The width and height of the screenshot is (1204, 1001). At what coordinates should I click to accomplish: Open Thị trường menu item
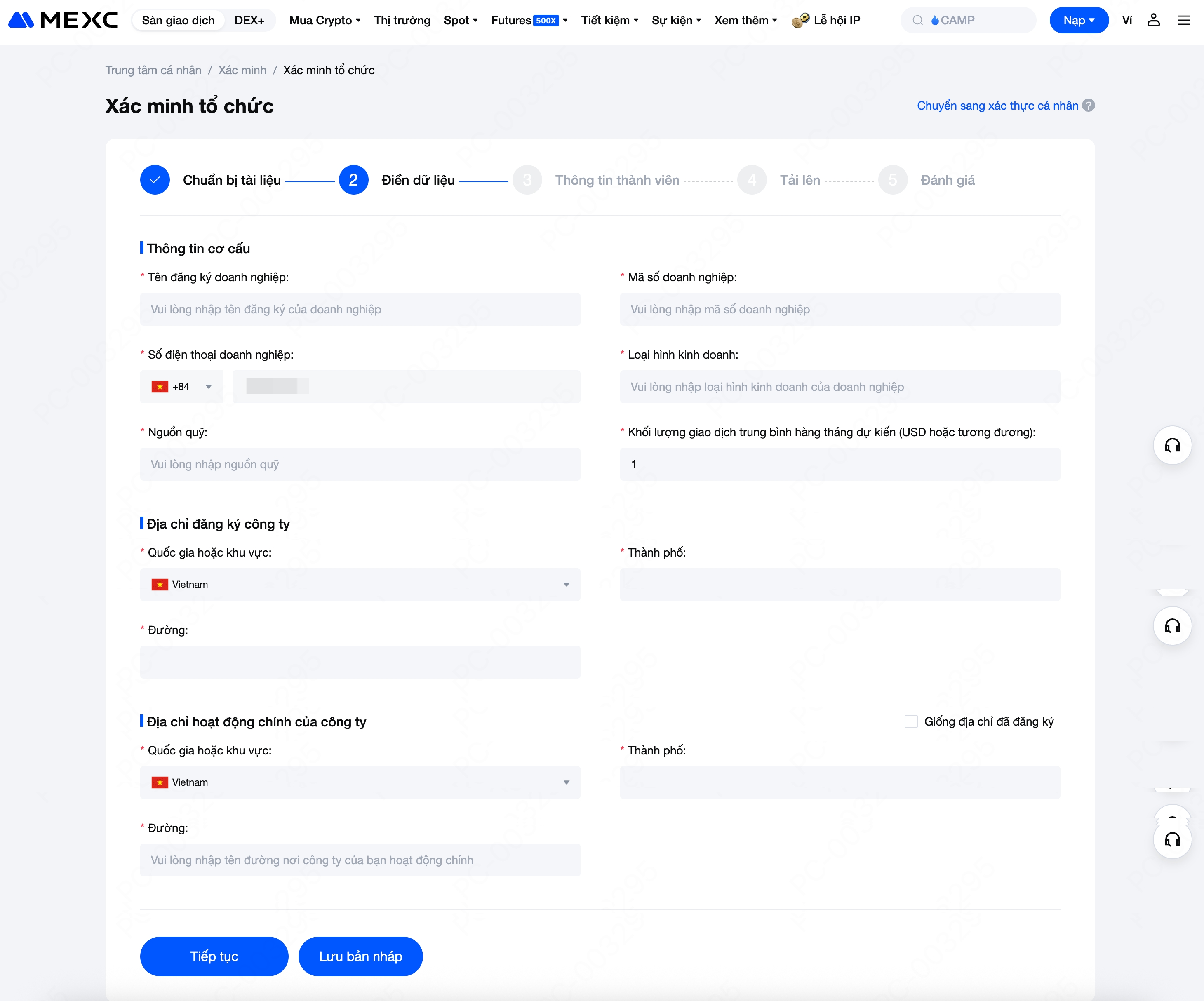[402, 20]
